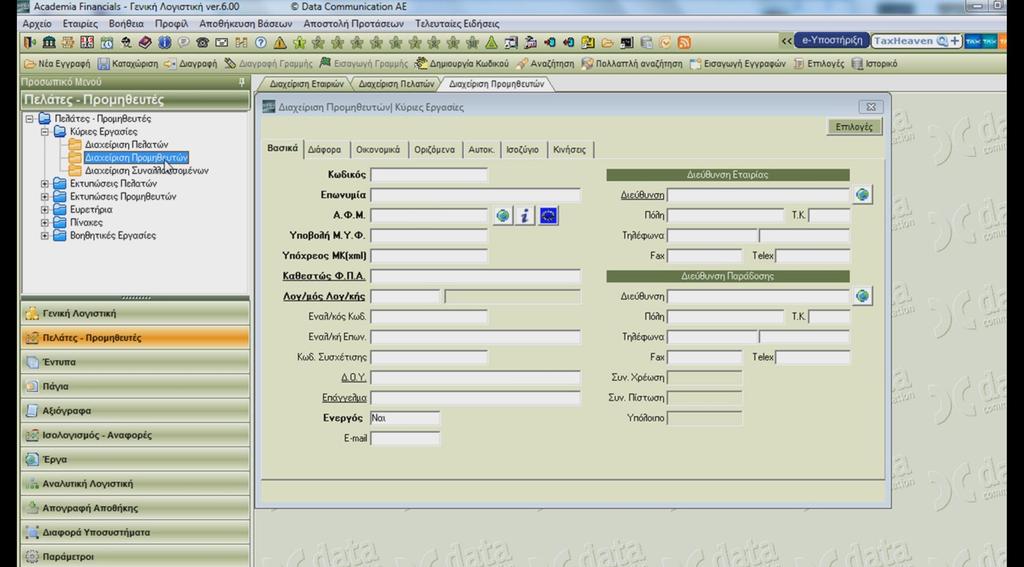
Task: Select Διαχείριση Συναλλασσομένων in the tree
Action: [146, 170]
